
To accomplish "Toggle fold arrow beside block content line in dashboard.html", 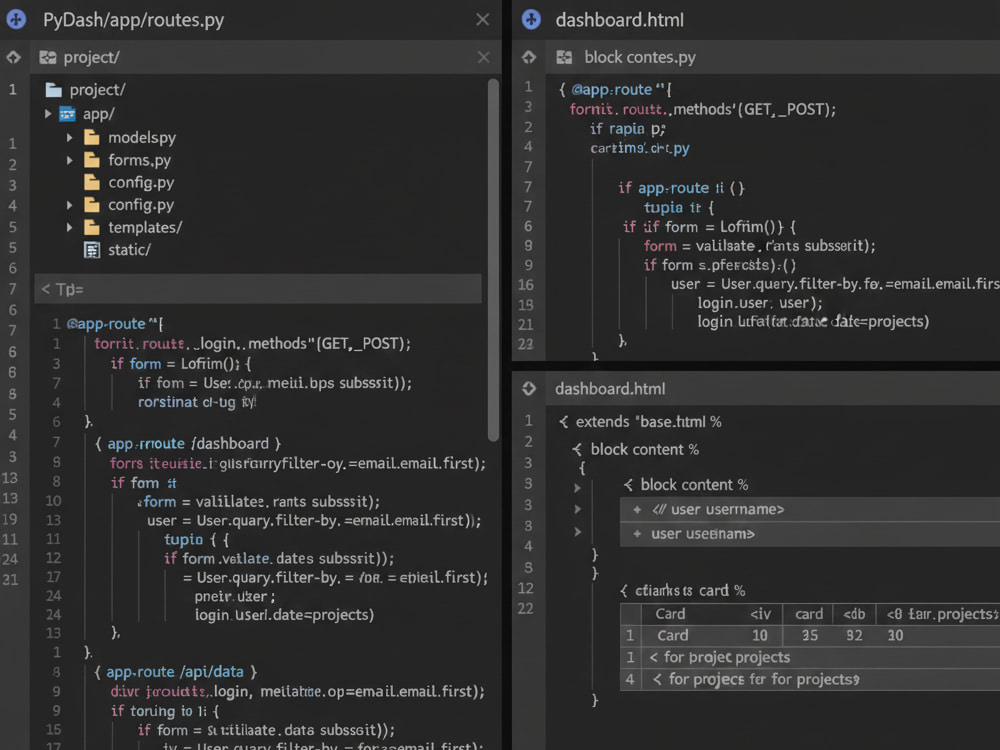I will [x=577, y=488].
